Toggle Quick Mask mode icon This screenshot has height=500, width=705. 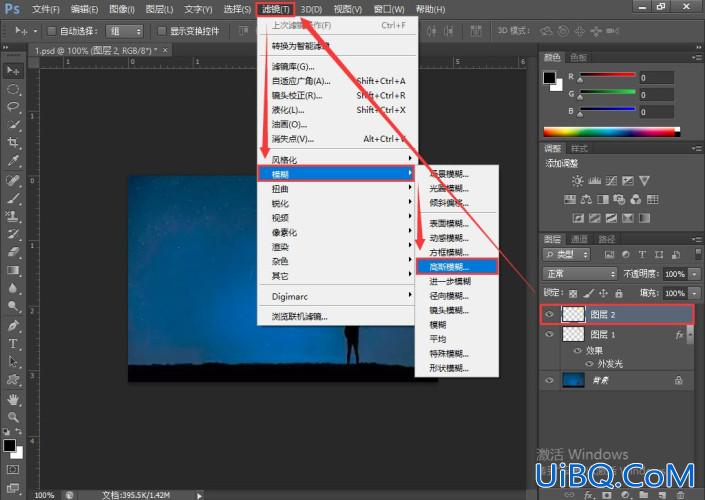(x=13, y=469)
